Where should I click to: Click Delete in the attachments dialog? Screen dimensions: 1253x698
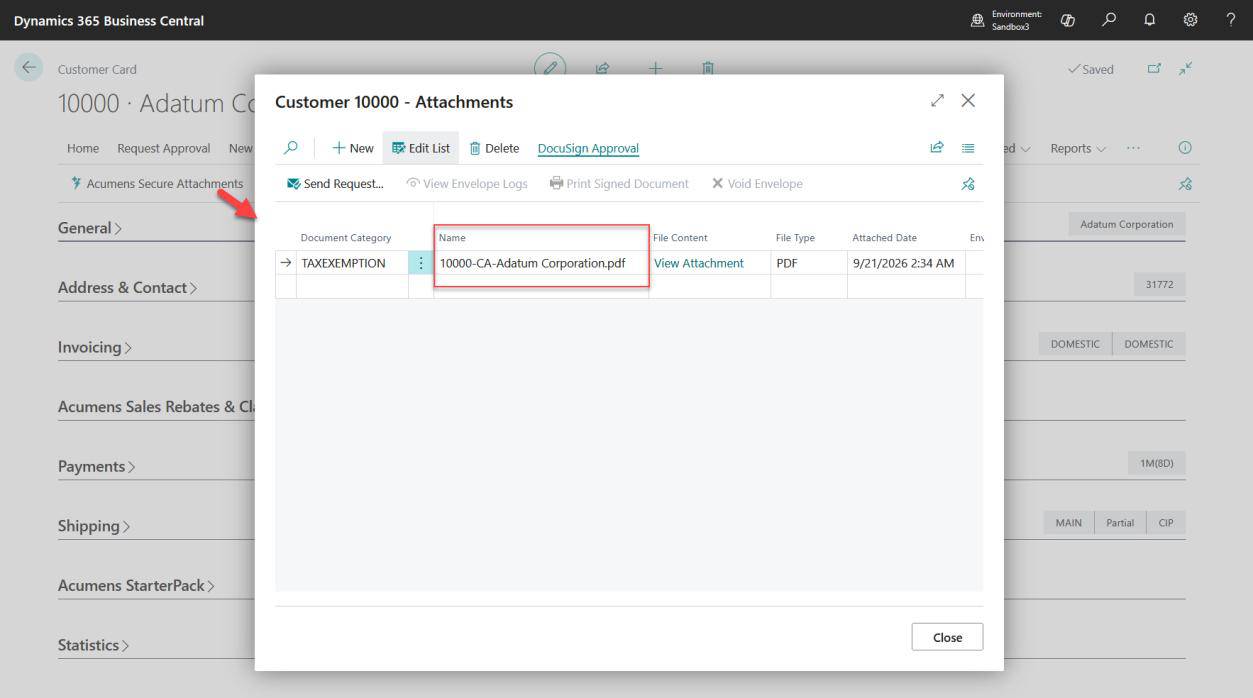click(494, 148)
